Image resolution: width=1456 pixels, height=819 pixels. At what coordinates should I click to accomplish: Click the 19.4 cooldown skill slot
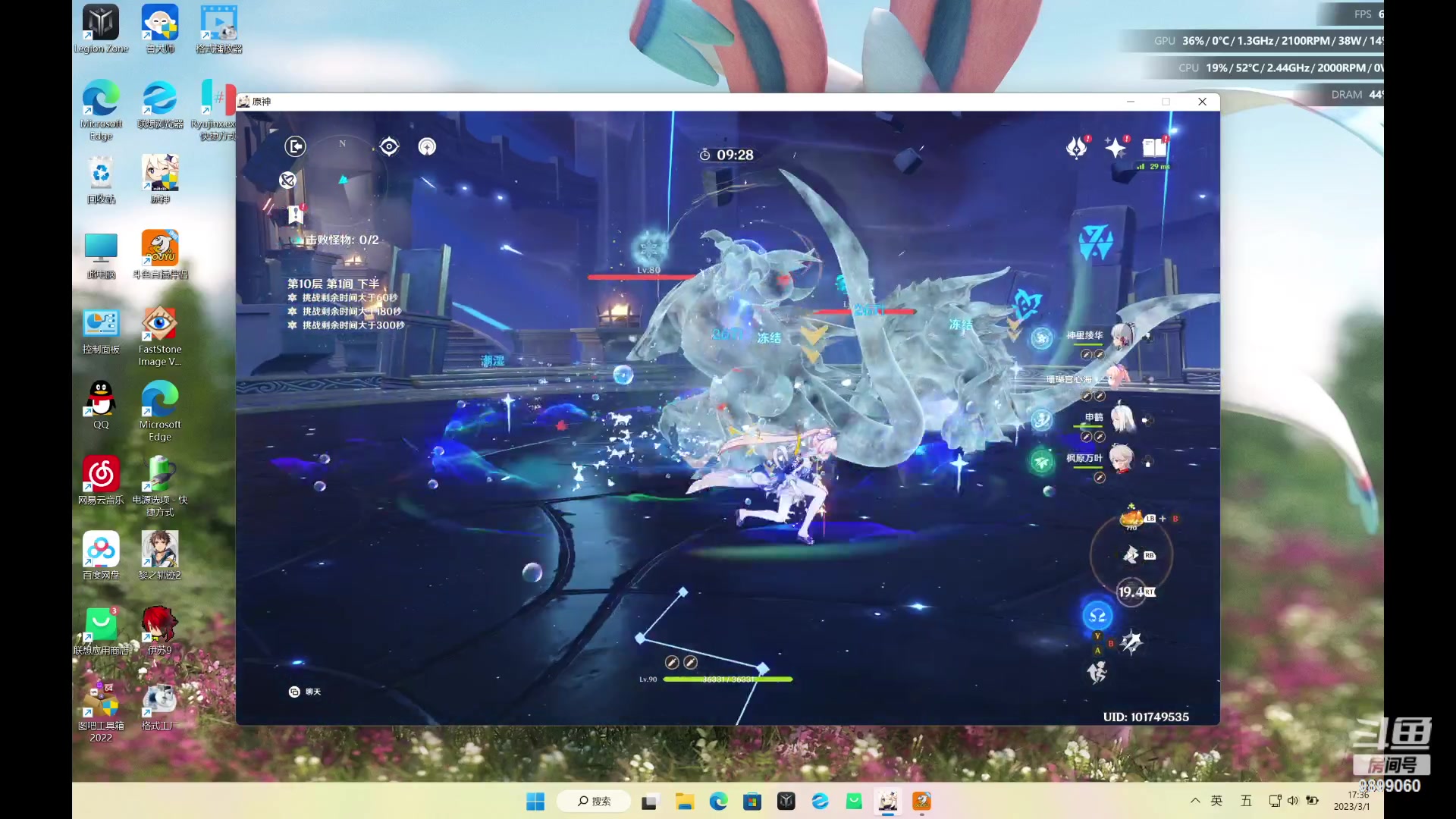(1131, 591)
